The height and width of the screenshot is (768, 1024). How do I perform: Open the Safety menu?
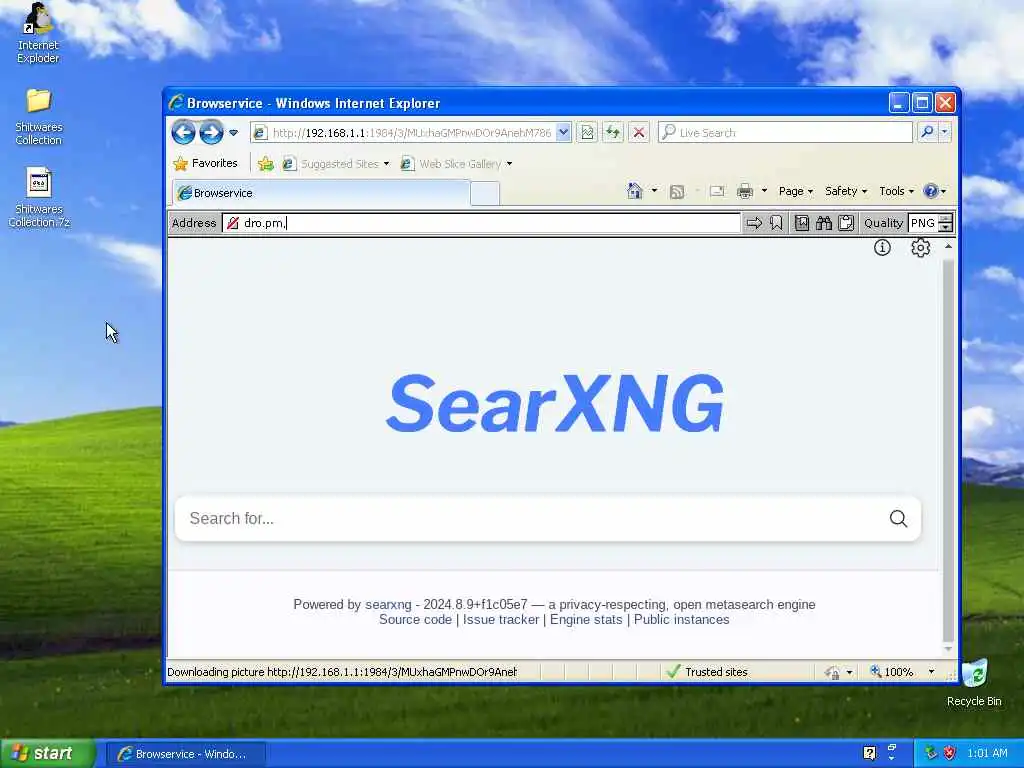pyautogui.click(x=846, y=191)
